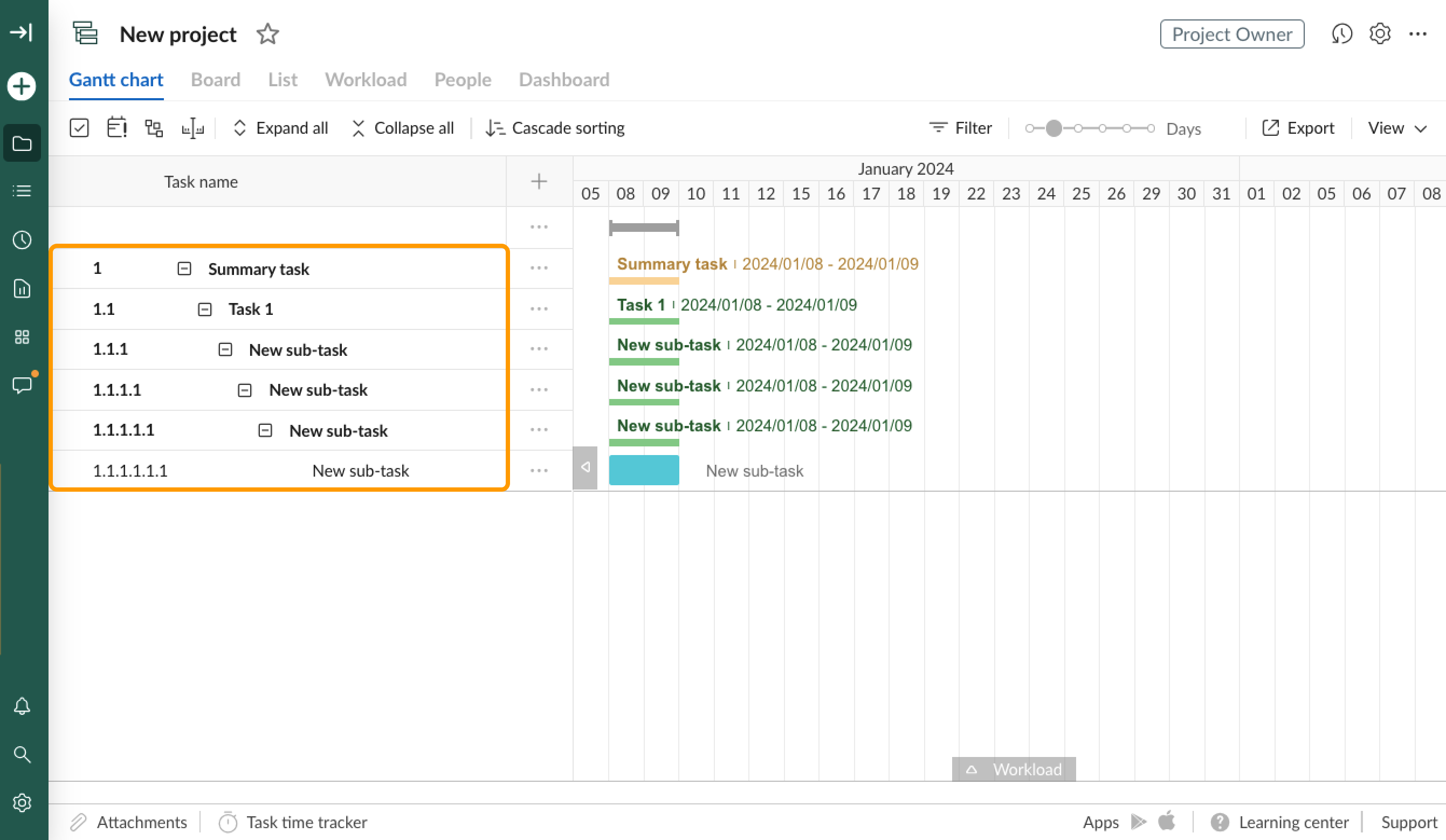Click the dependencies icon in toolbar
This screenshot has height=840, width=1446.
153,127
